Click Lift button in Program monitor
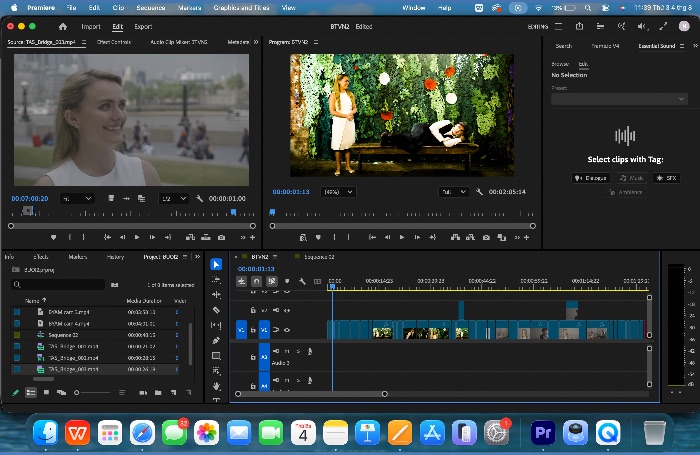This screenshot has width=700, height=455. coord(455,238)
